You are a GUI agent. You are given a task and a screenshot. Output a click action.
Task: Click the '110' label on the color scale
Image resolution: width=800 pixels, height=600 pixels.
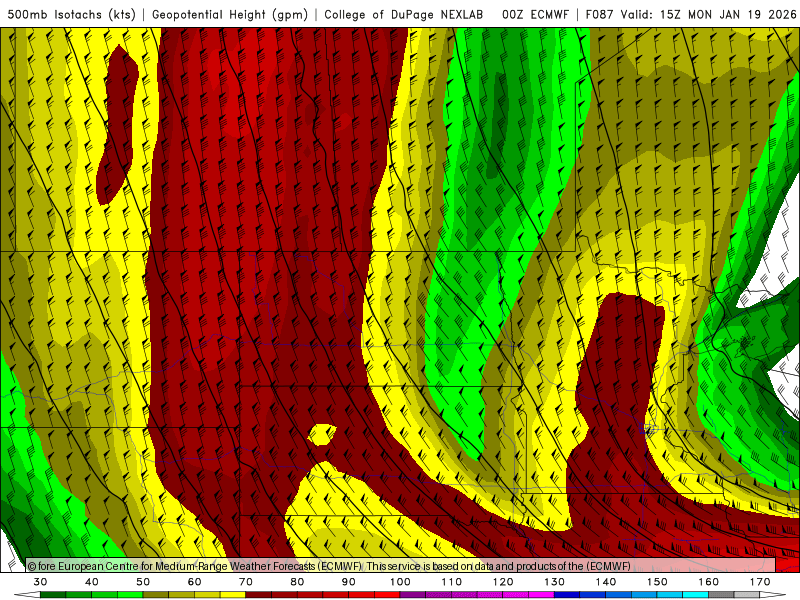[x=452, y=582]
